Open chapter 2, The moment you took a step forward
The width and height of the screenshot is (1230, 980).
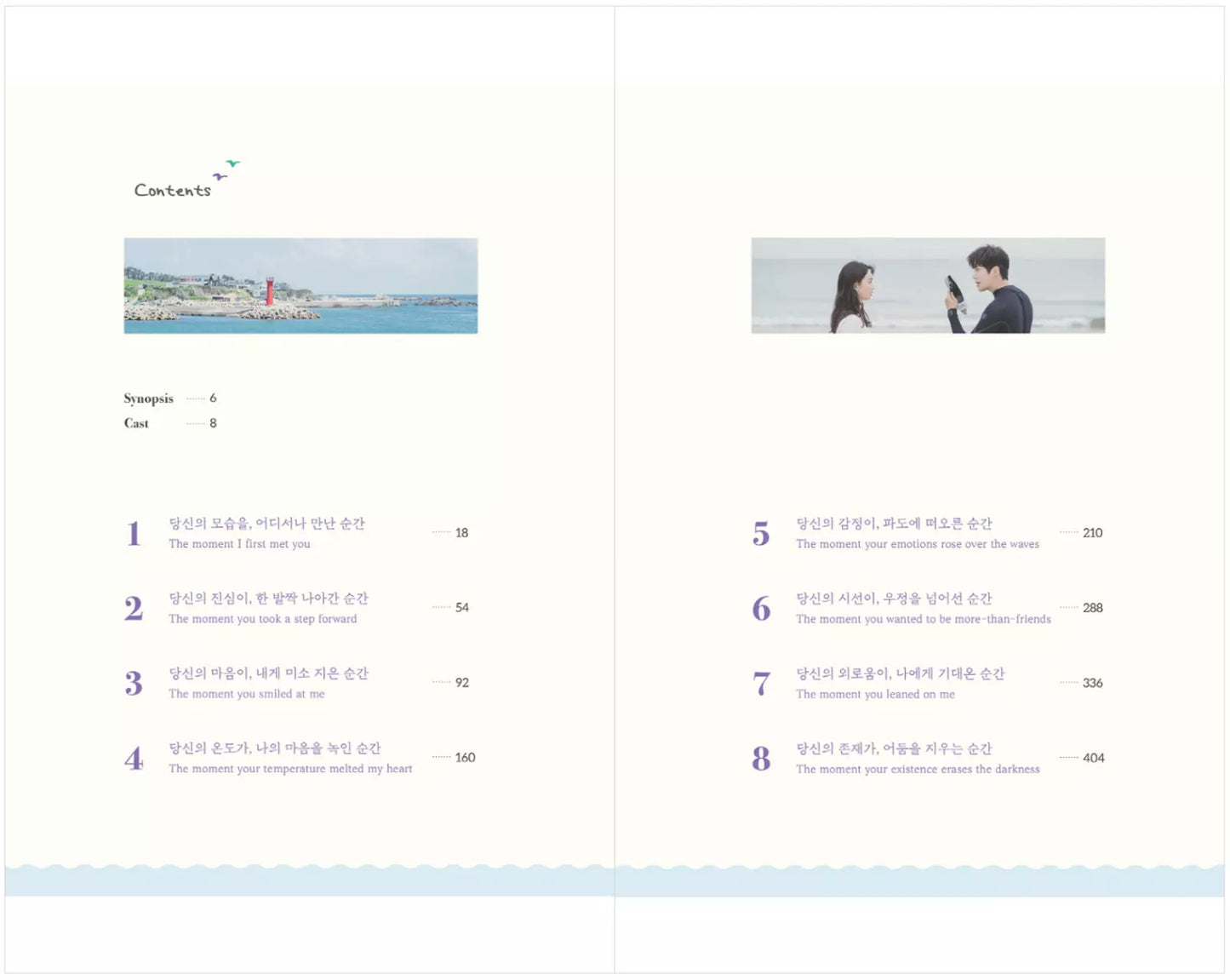268,608
